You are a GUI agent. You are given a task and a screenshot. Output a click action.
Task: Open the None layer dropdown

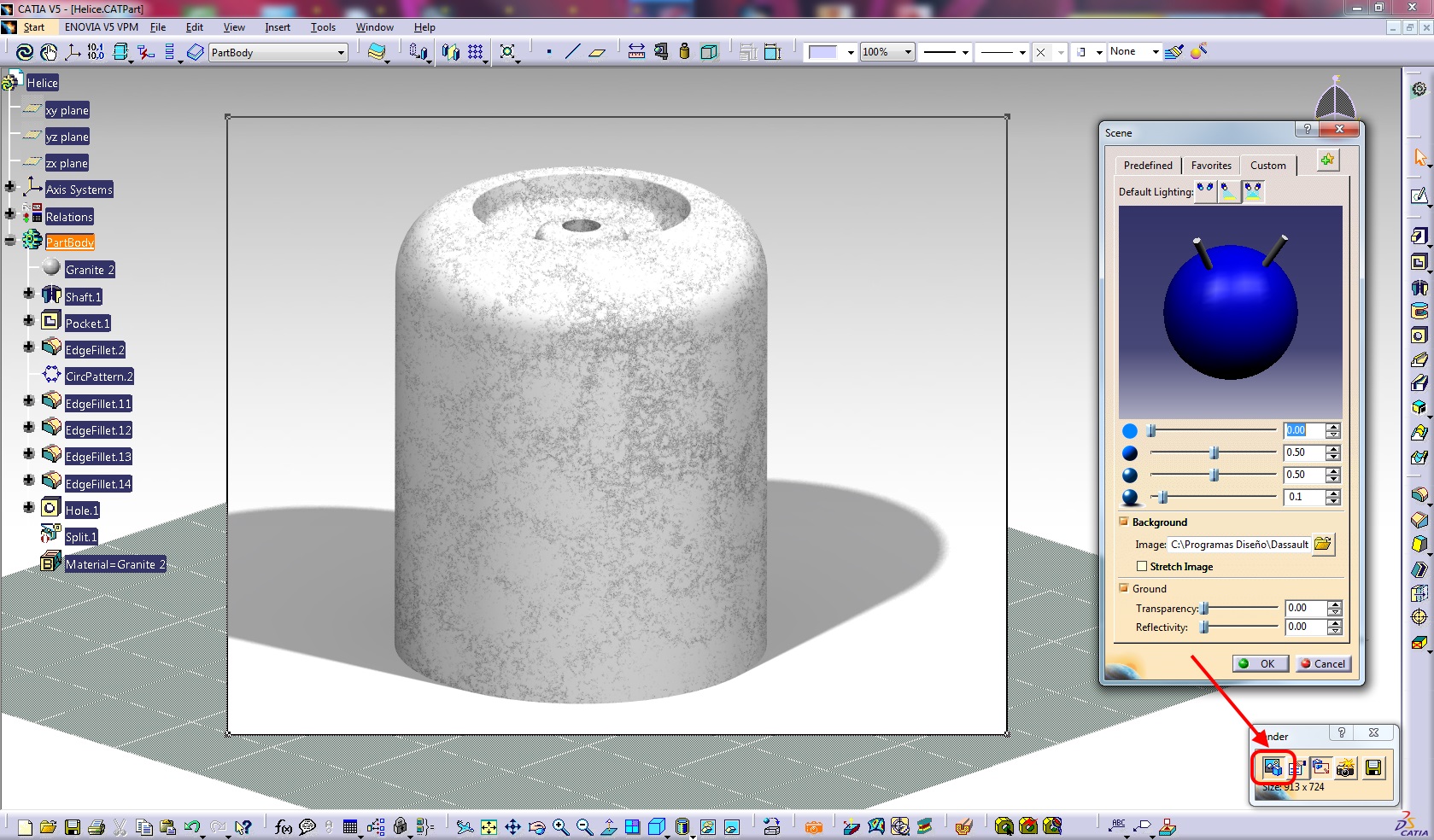pos(1156,52)
